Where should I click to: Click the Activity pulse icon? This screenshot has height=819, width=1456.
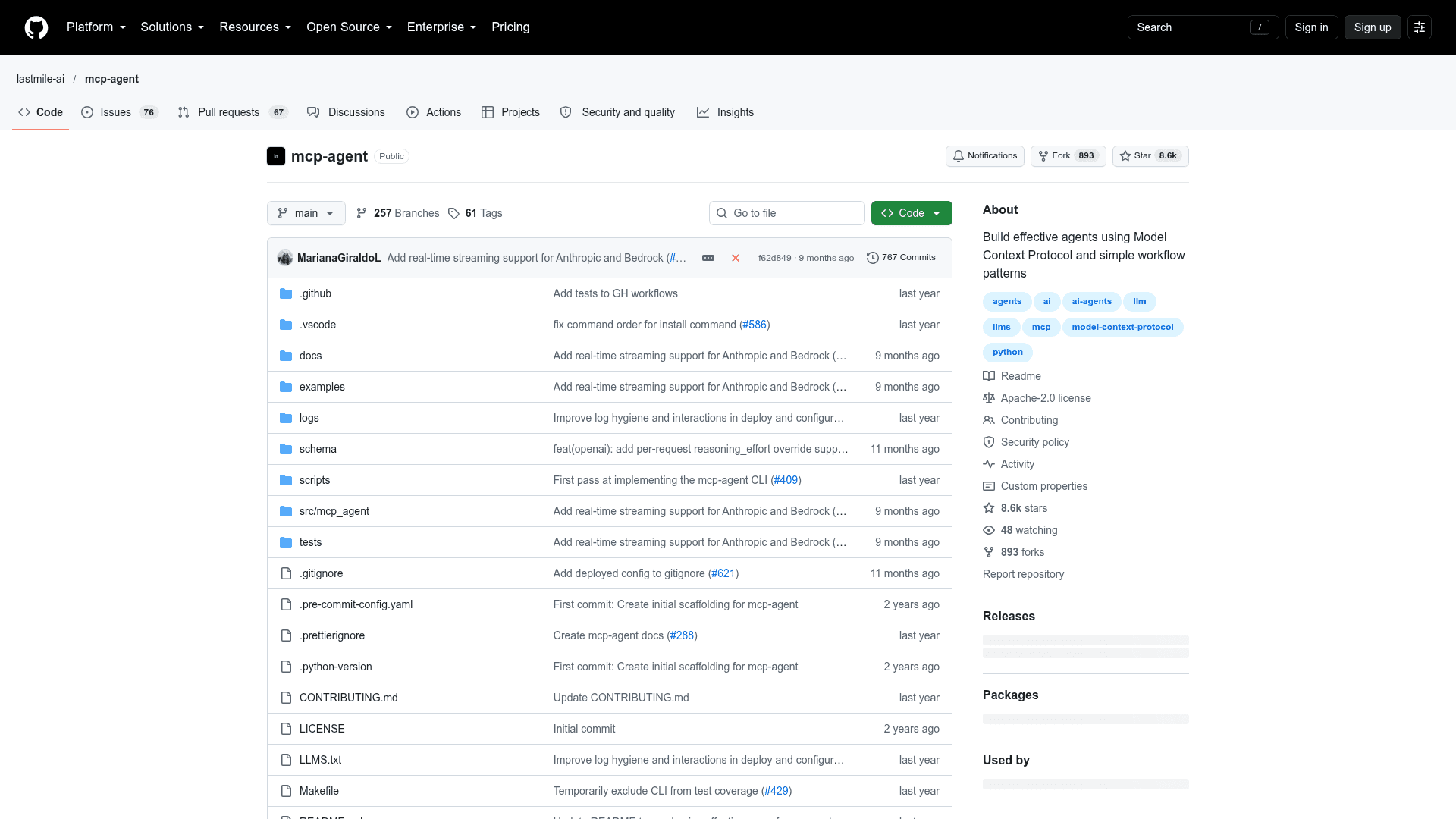click(989, 464)
